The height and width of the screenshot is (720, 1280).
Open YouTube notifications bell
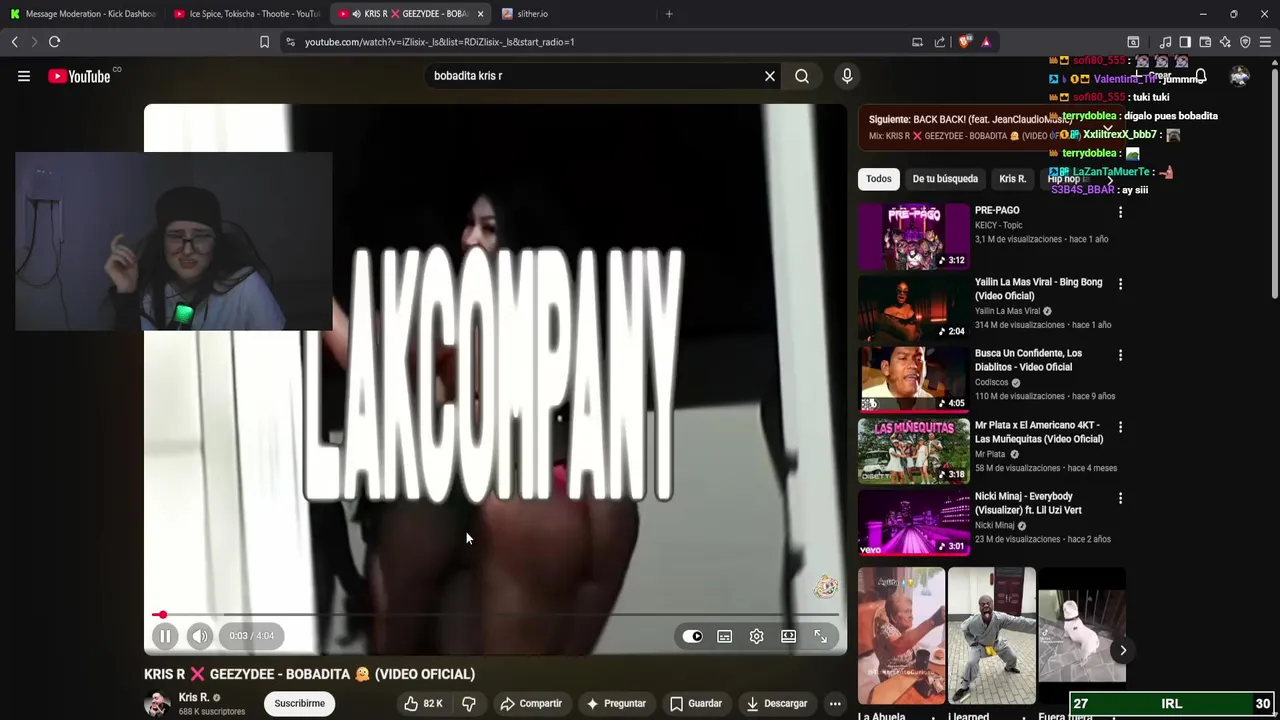click(x=1200, y=76)
